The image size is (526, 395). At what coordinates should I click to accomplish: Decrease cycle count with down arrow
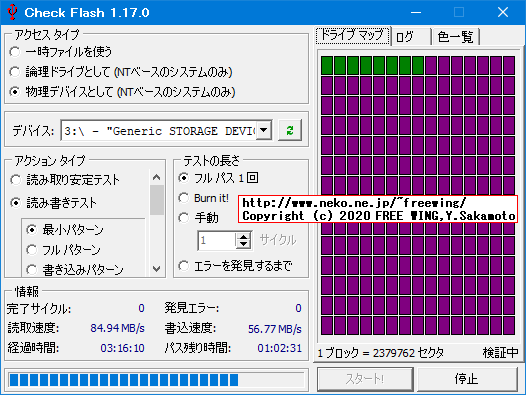click(244, 244)
